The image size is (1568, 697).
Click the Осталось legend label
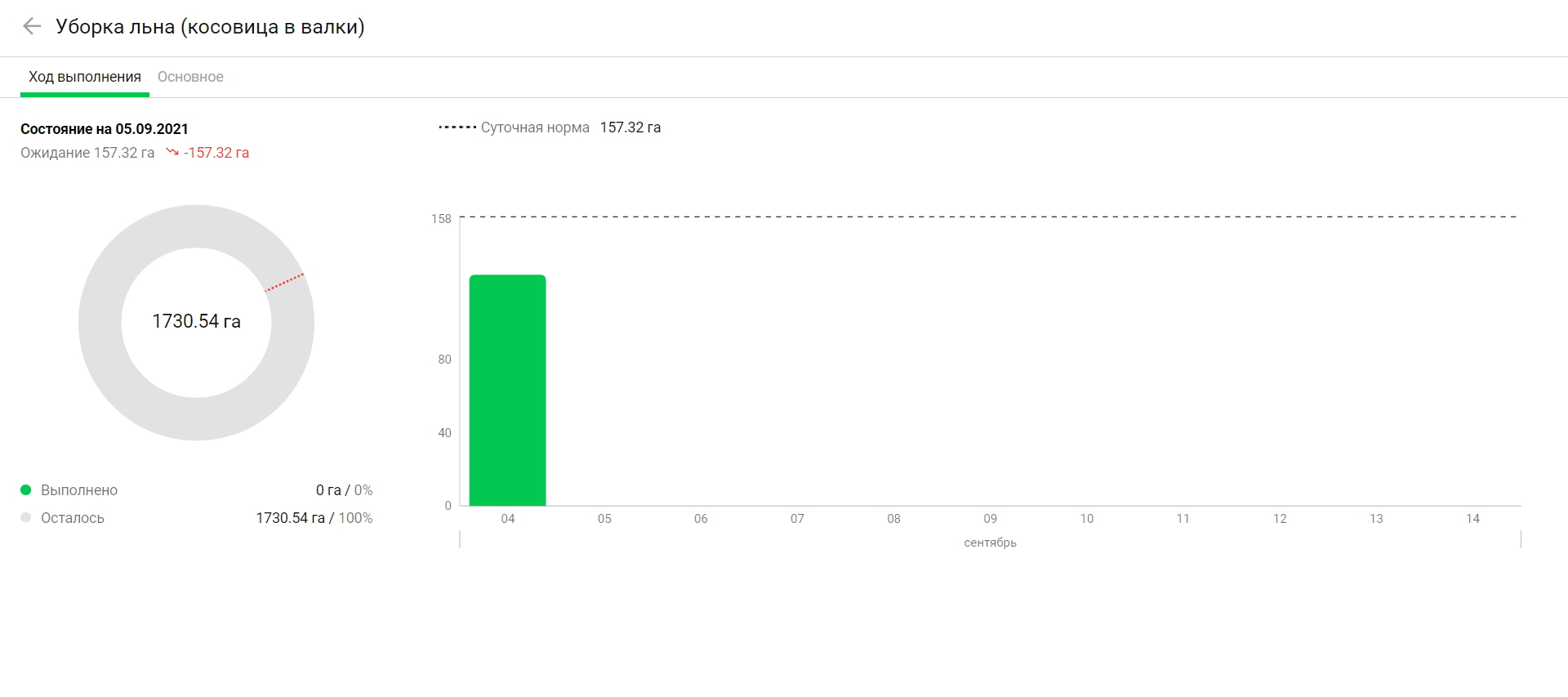[73, 518]
